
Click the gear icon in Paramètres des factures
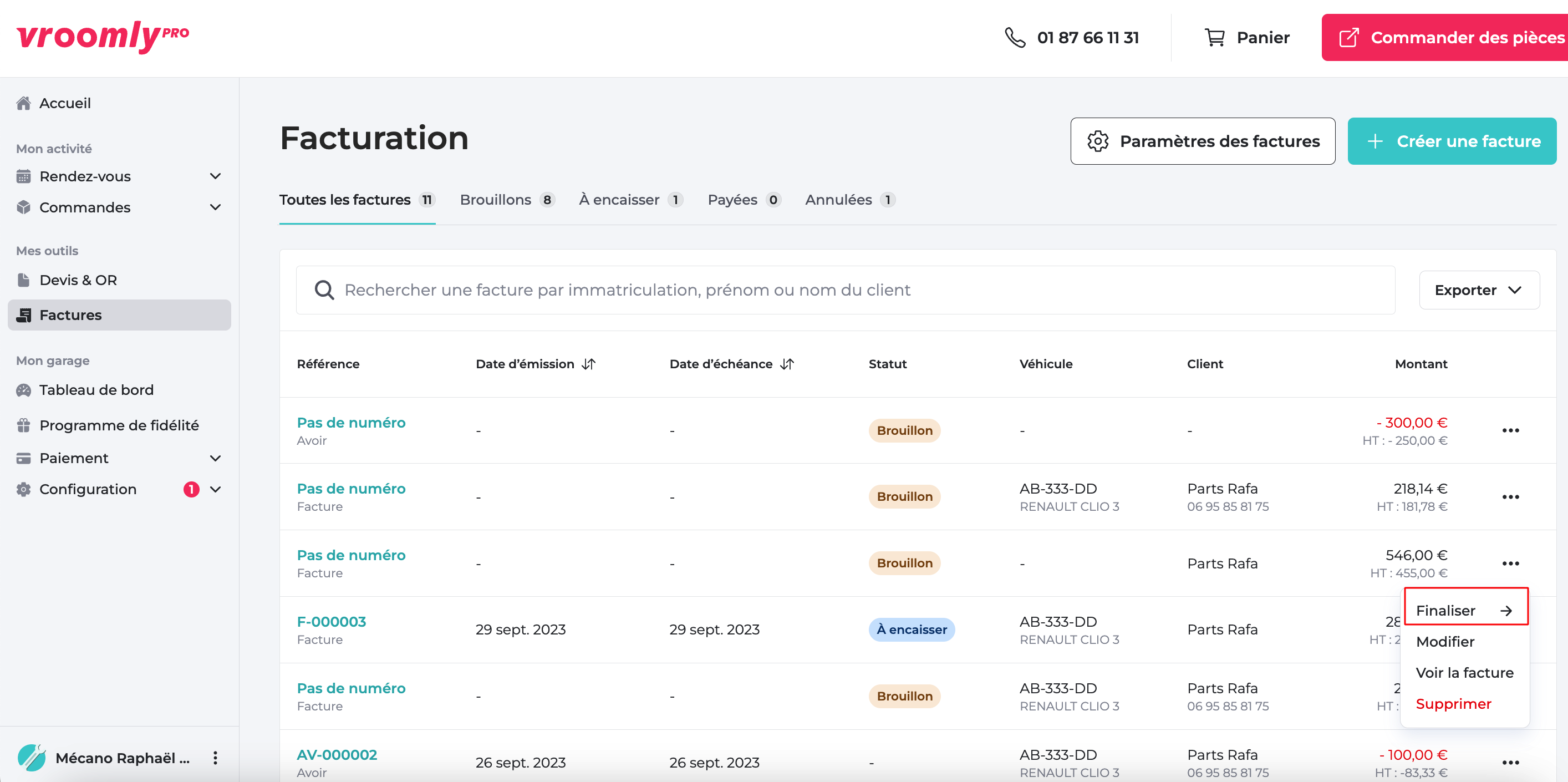coord(1097,141)
